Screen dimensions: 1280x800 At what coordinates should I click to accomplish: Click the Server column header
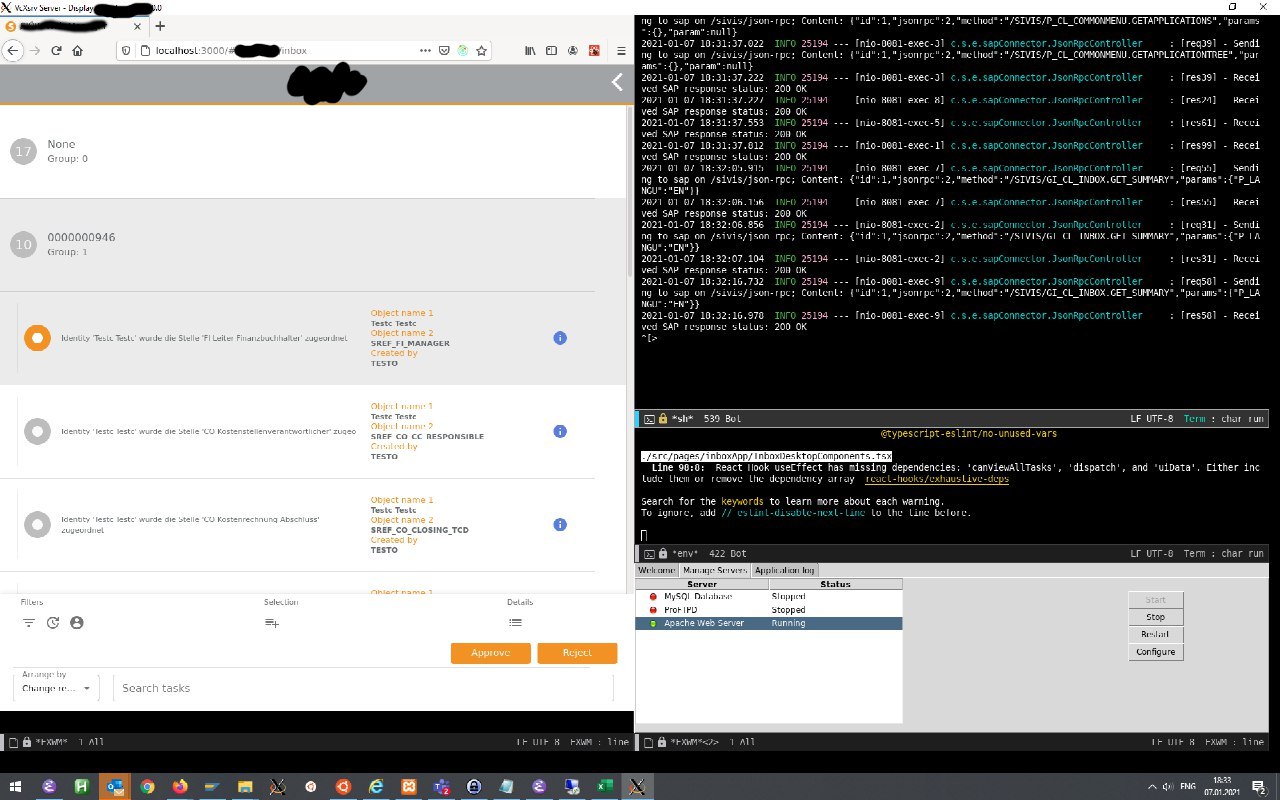702,584
